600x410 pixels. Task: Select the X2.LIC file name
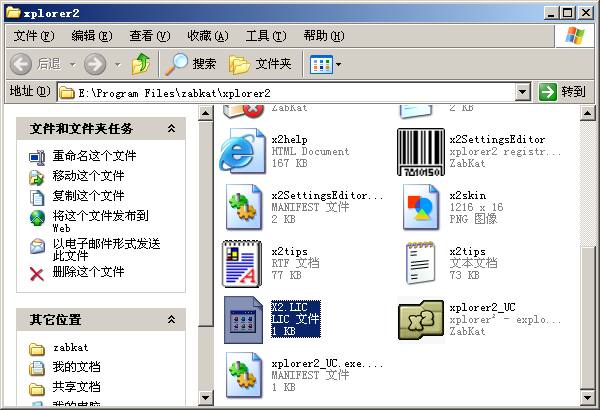coord(289,307)
